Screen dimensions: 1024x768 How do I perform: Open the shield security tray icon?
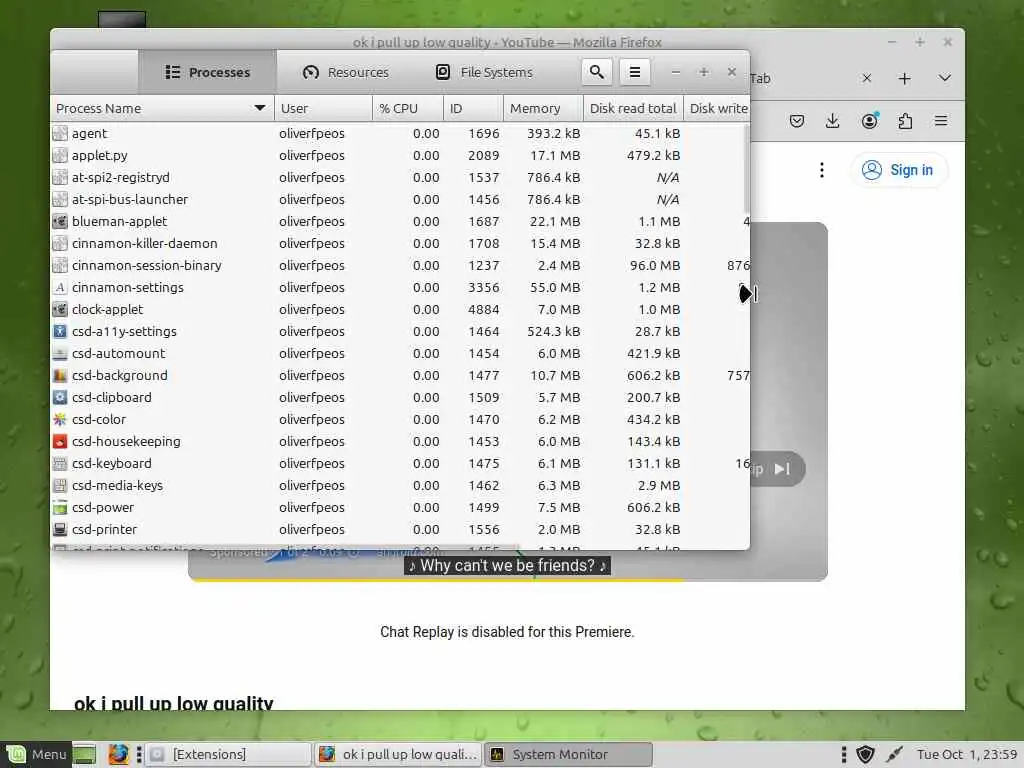pos(865,754)
